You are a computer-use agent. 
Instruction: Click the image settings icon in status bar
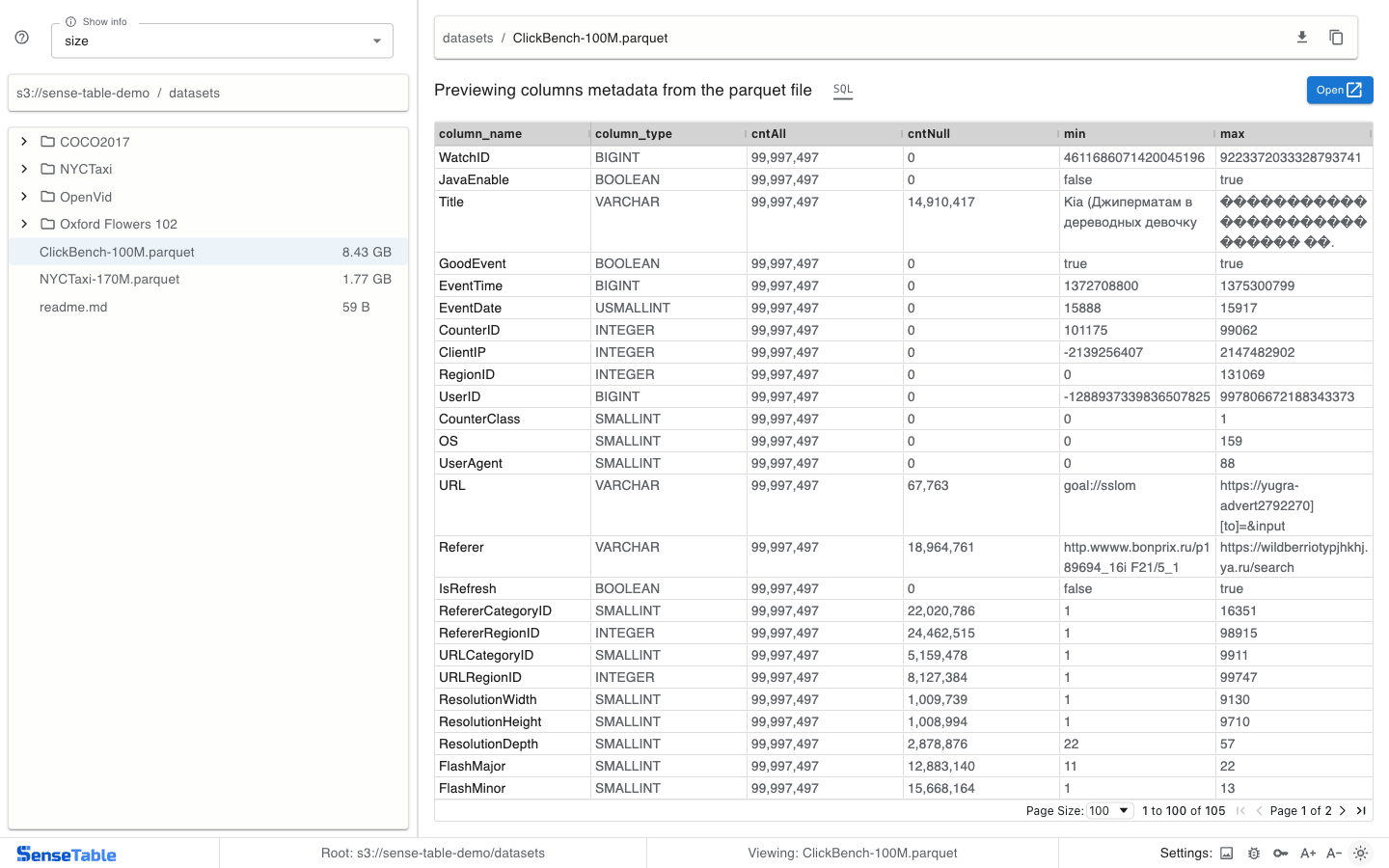(1227, 854)
